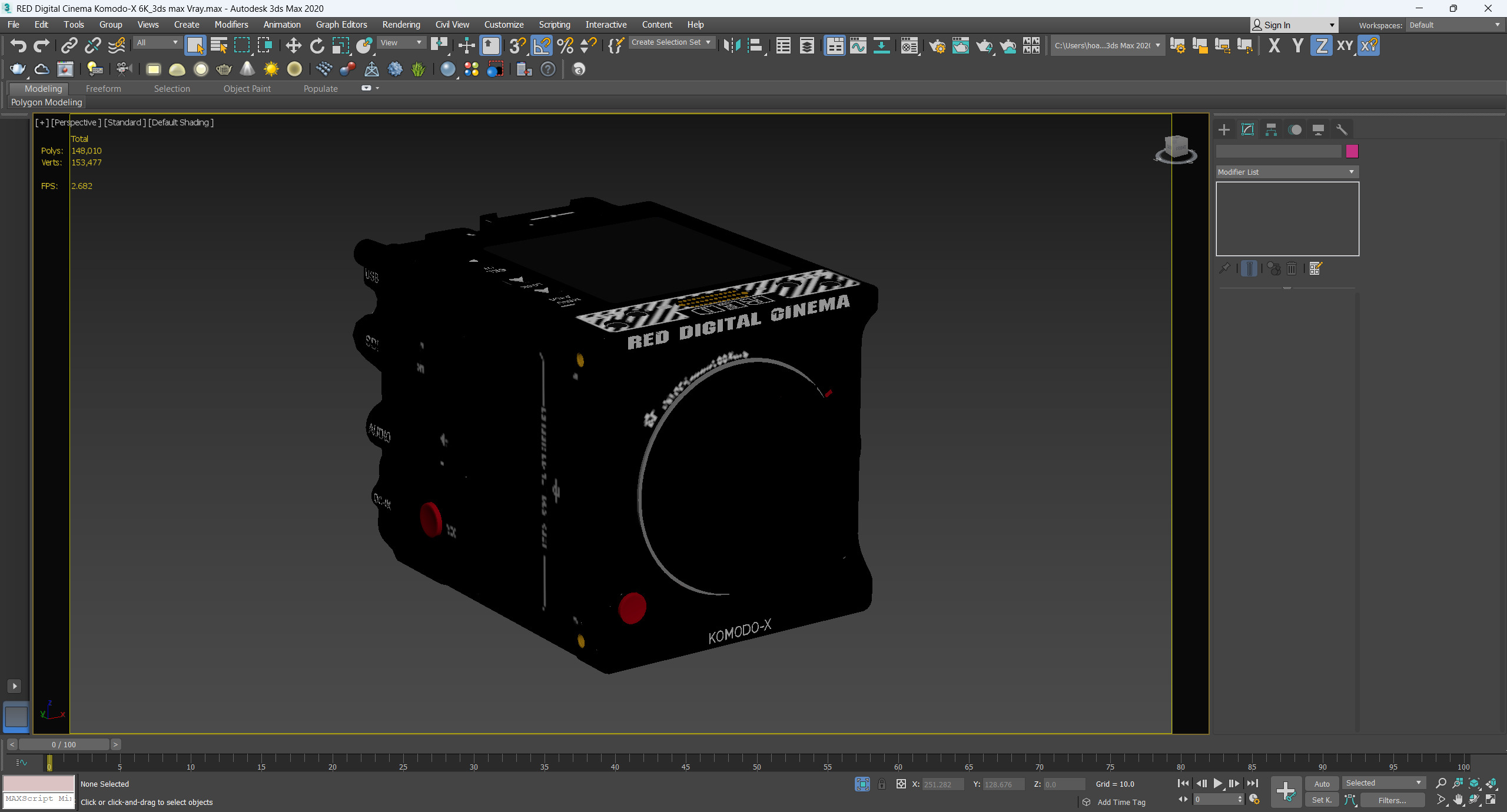Screen dimensions: 1507x812
Task: Create a Teapot primitive from toolbar
Action: click(224, 69)
